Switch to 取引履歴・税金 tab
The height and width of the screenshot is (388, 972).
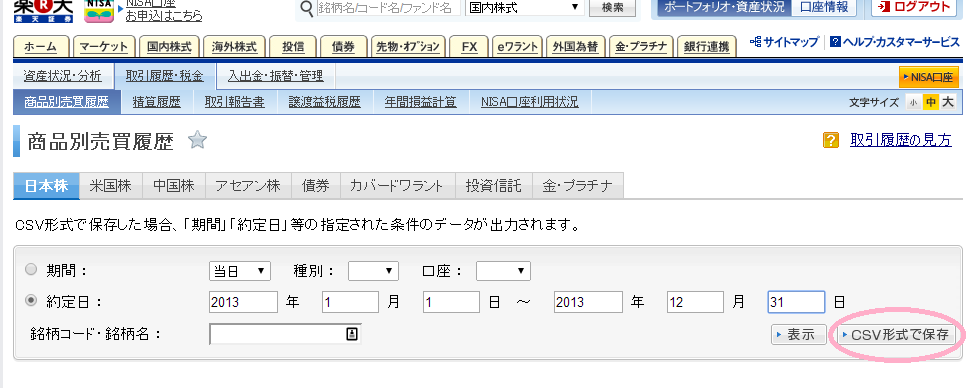[164, 76]
